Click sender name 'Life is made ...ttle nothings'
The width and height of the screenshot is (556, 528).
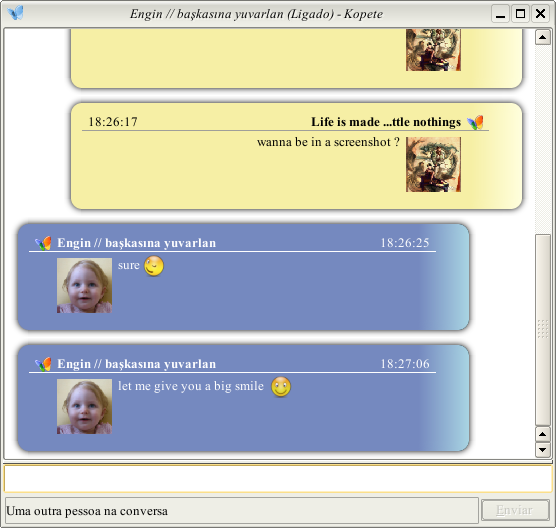point(386,122)
